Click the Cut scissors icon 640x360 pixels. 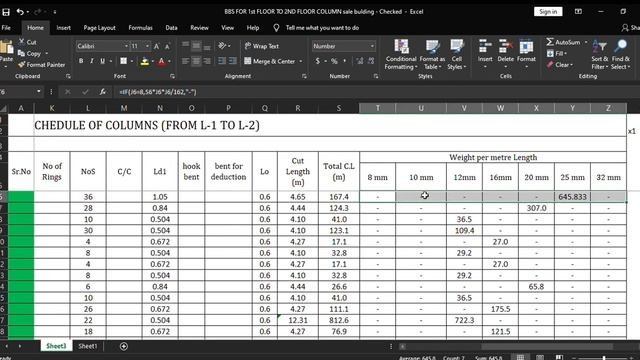22,42
